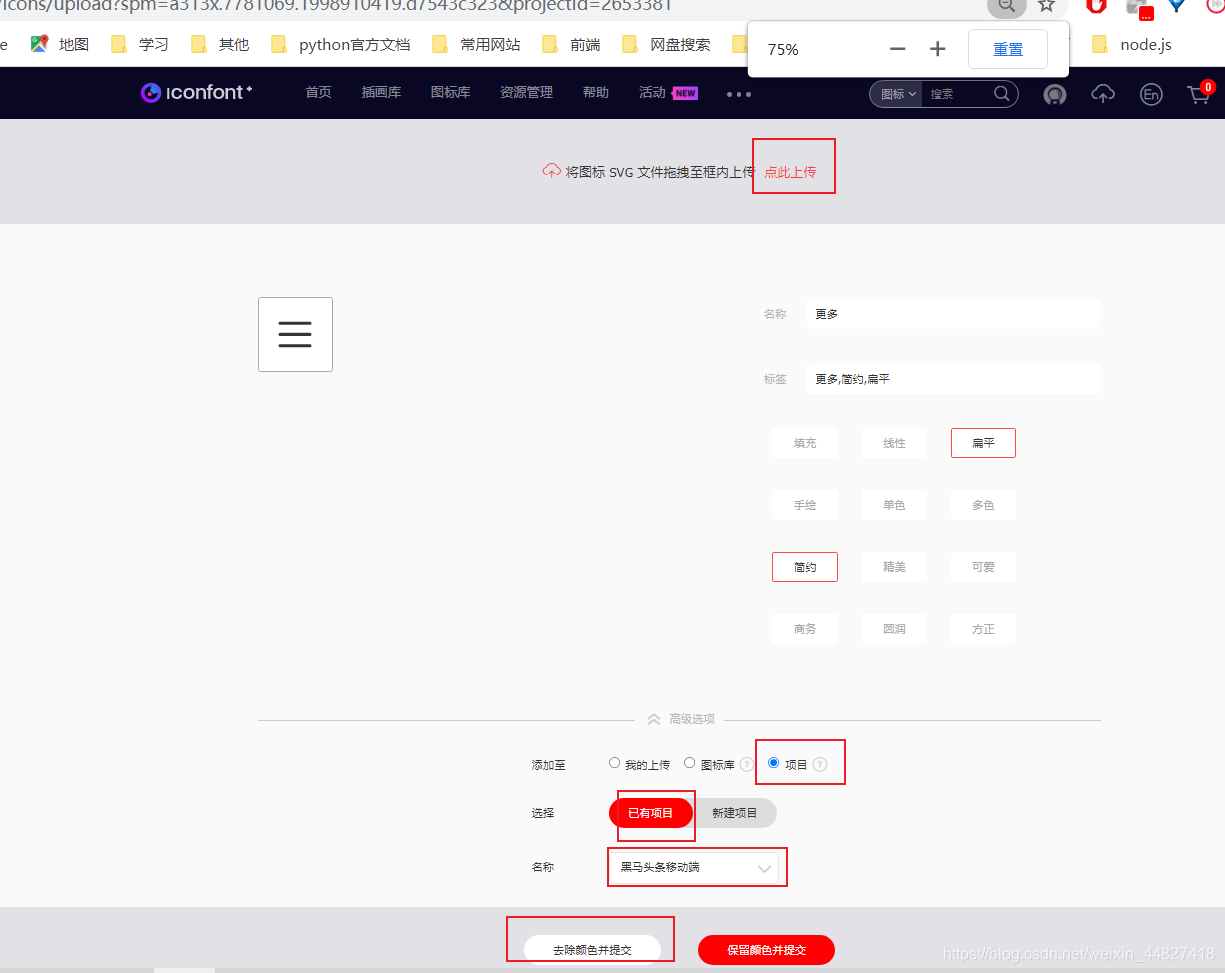The width and height of the screenshot is (1225, 973).
Task: Open the python官方文档 bookmark folder
Action: coord(341,44)
